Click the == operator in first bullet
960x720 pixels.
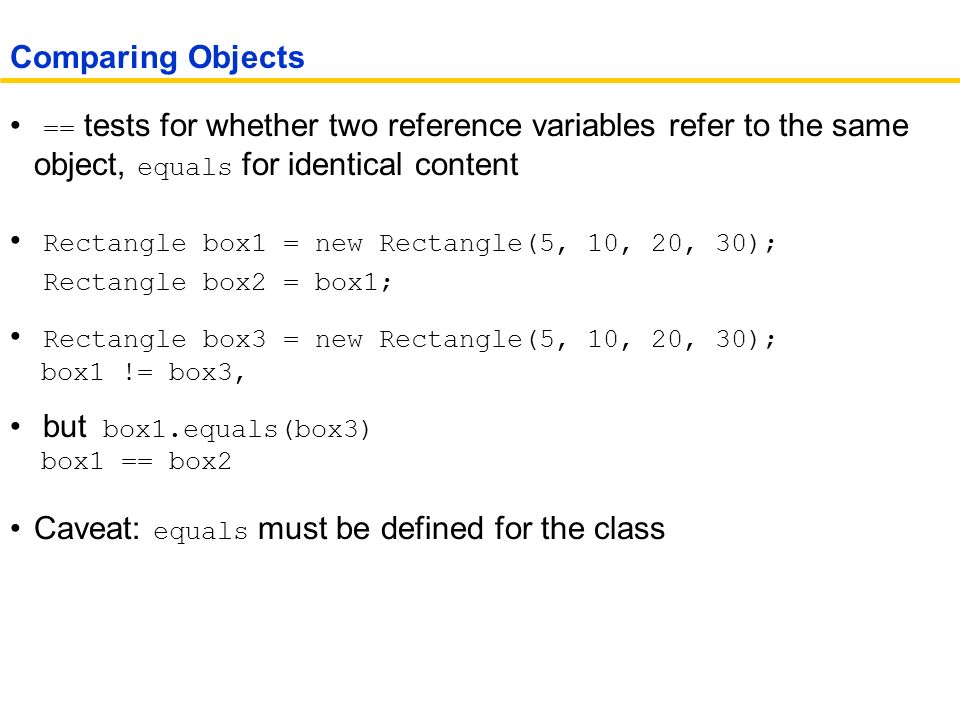[x=59, y=129]
